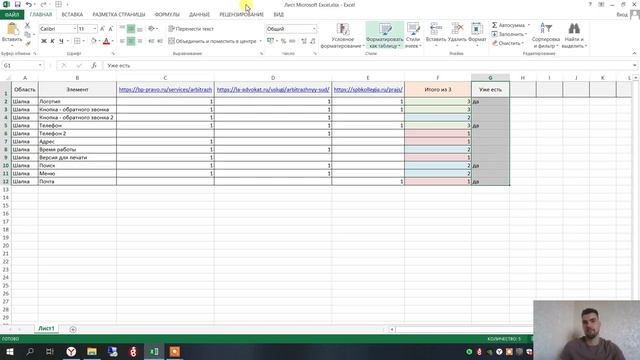Switch to РАЗМЕТКА СТРАНИЦЫ tab

click(119, 15)
